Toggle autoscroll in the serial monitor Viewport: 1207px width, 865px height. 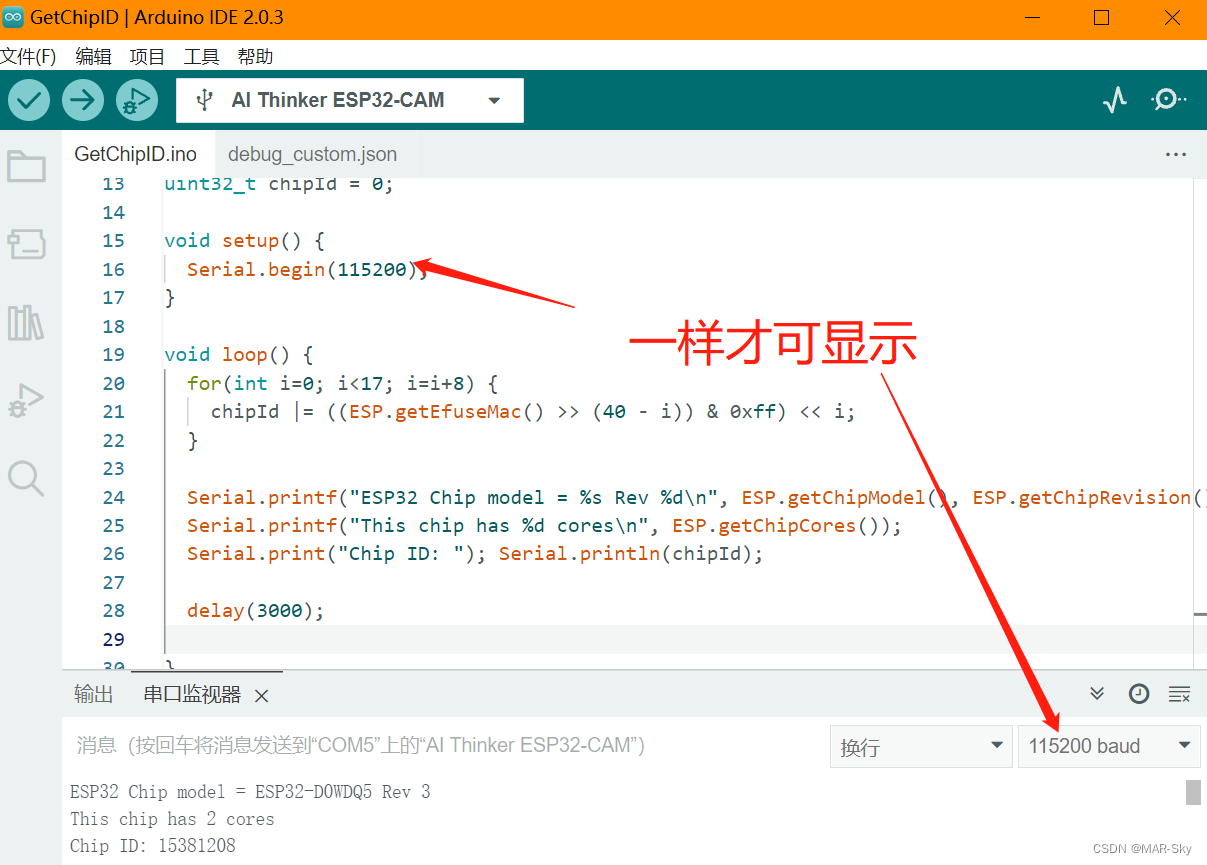tap(1097, 694)
